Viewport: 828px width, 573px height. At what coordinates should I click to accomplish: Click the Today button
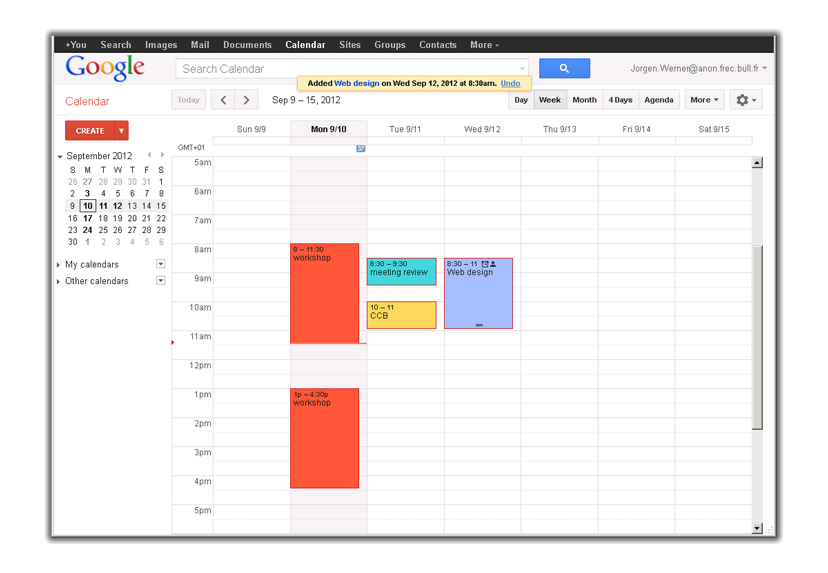(189, 100)
